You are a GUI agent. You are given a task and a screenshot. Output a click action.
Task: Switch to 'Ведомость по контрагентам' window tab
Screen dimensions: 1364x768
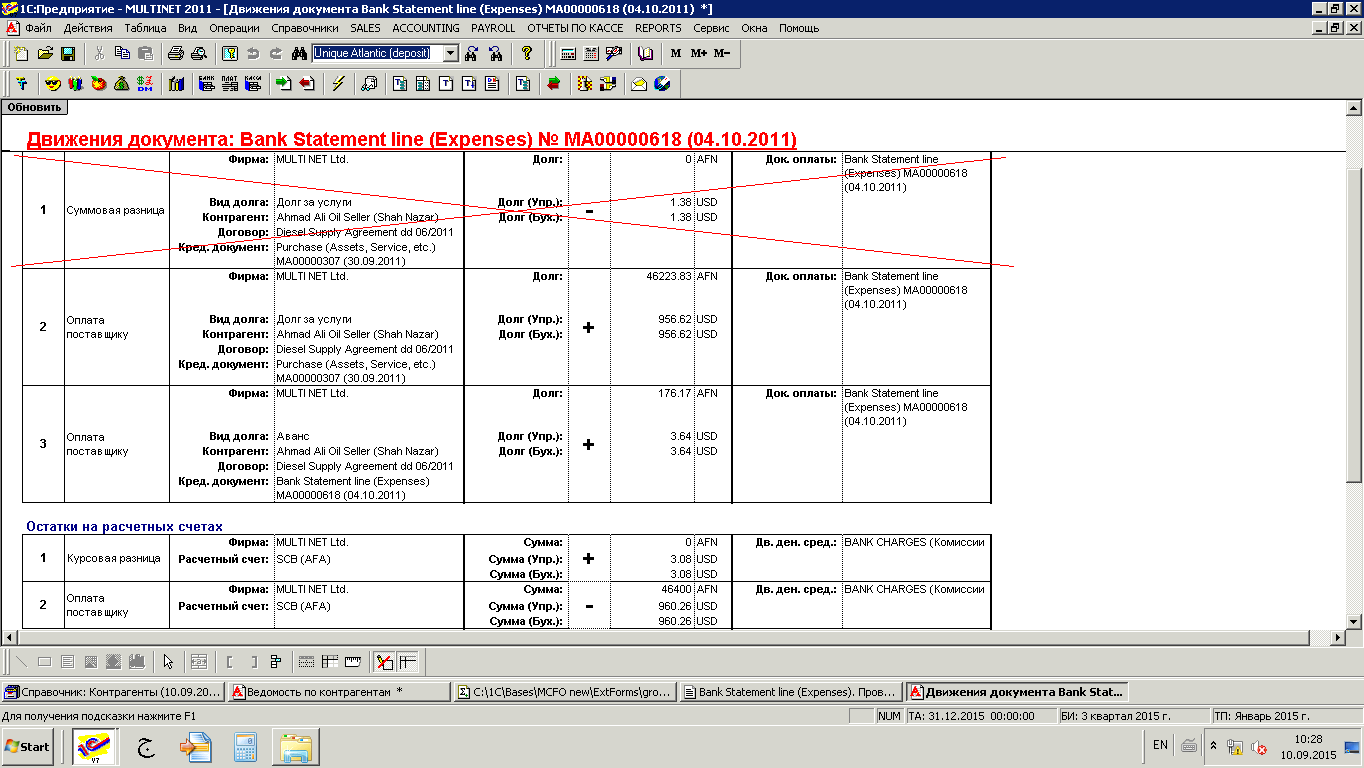point(338,691)
